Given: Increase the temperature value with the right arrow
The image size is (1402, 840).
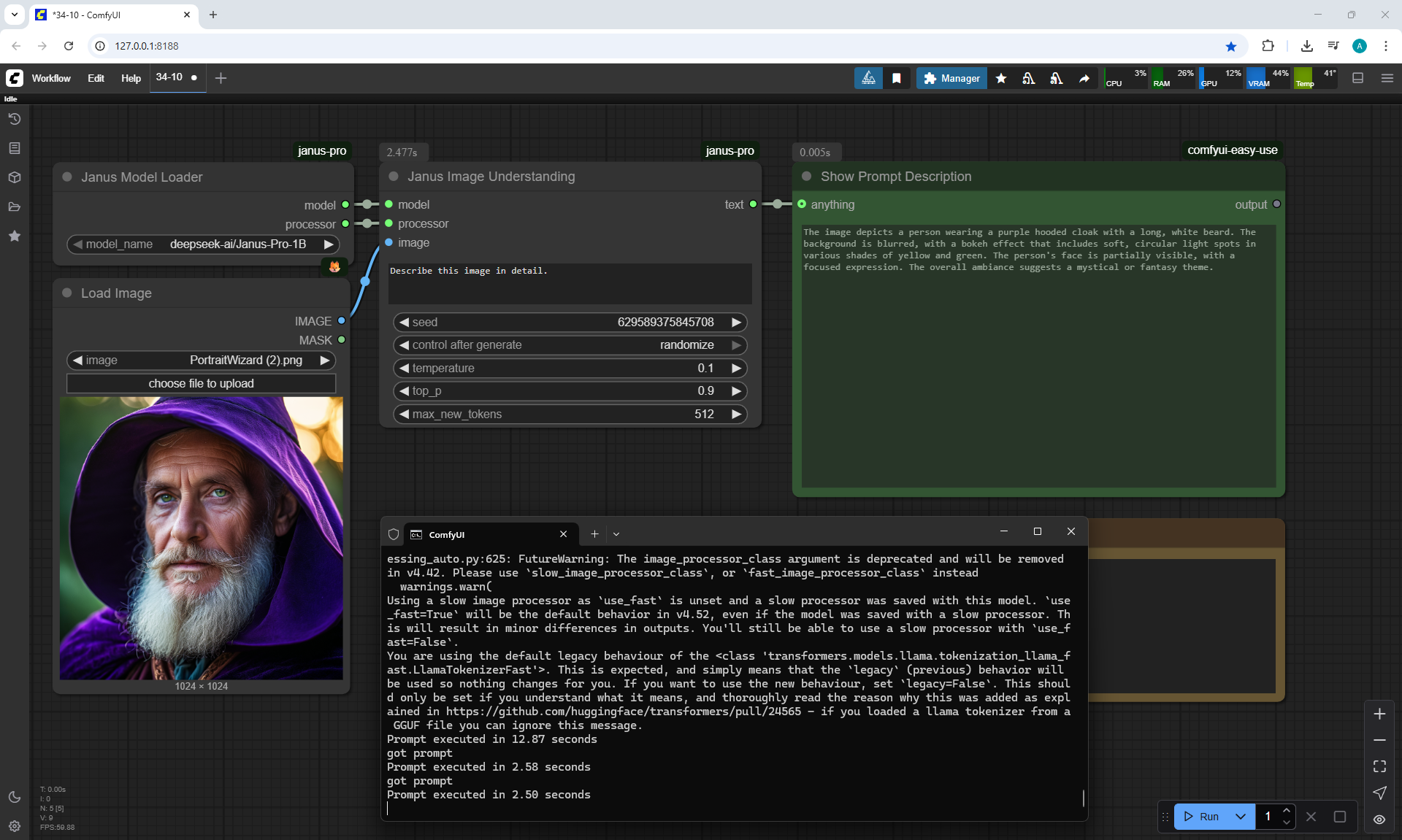Looking at the screenshot, I should (737, 369).
